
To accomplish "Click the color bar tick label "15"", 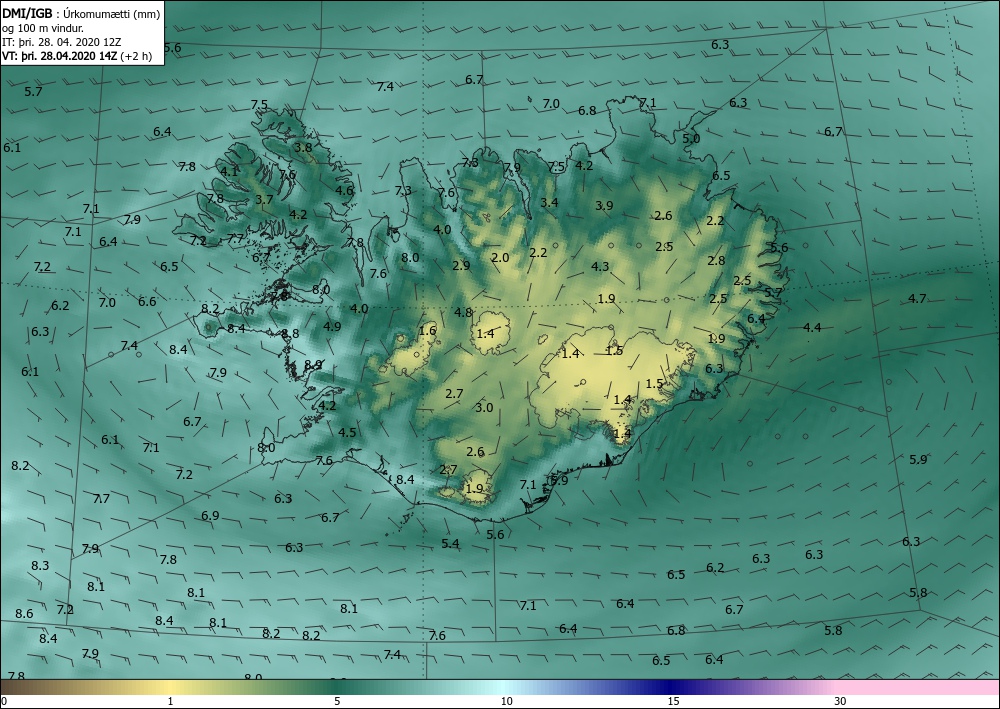I will tap(673, 702).
